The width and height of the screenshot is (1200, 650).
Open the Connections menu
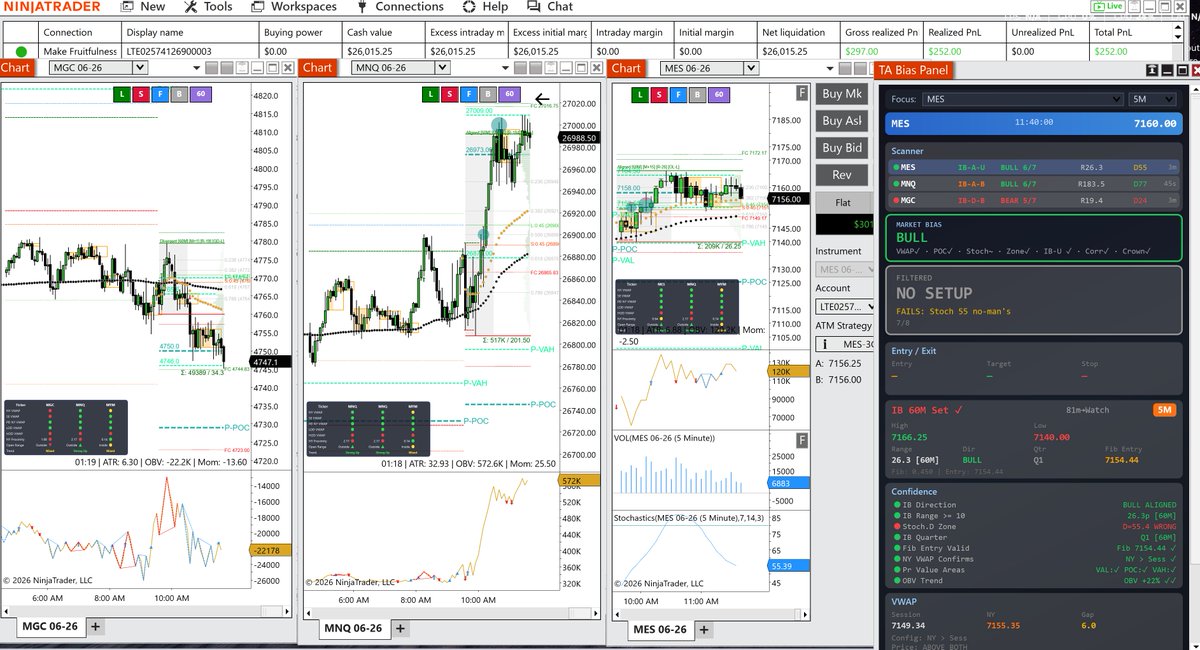pos(399,7)
